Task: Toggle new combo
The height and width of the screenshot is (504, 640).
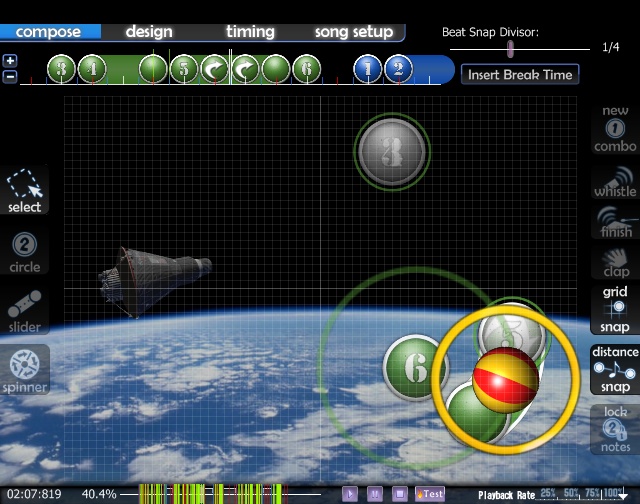Action: [615, 129]
